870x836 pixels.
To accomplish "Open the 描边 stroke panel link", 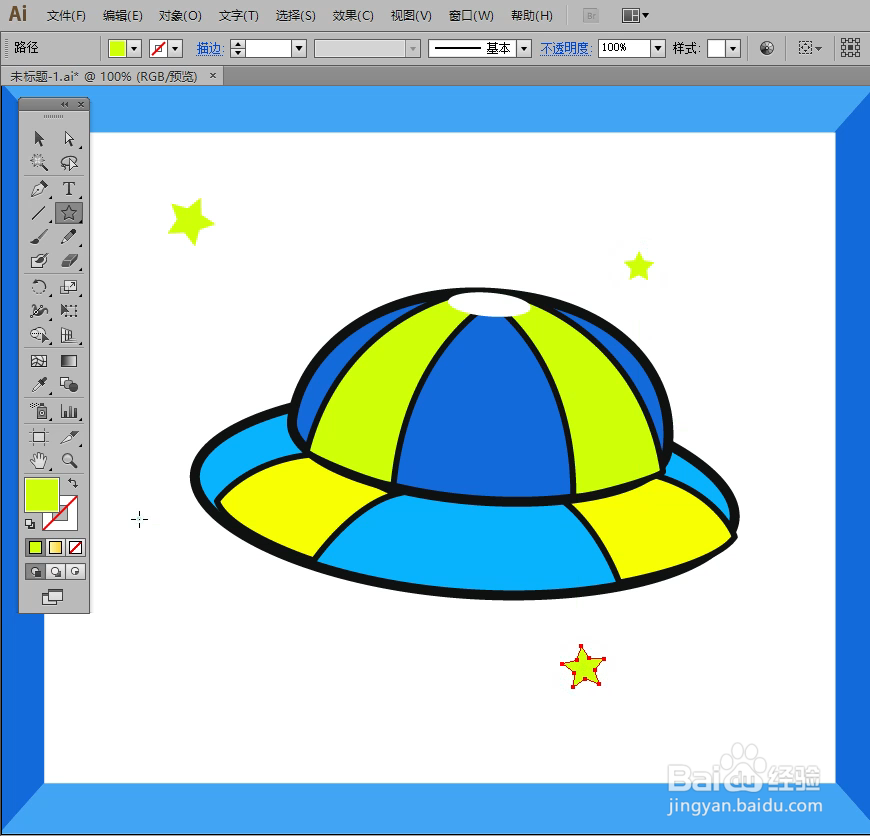I will (210, 49).
